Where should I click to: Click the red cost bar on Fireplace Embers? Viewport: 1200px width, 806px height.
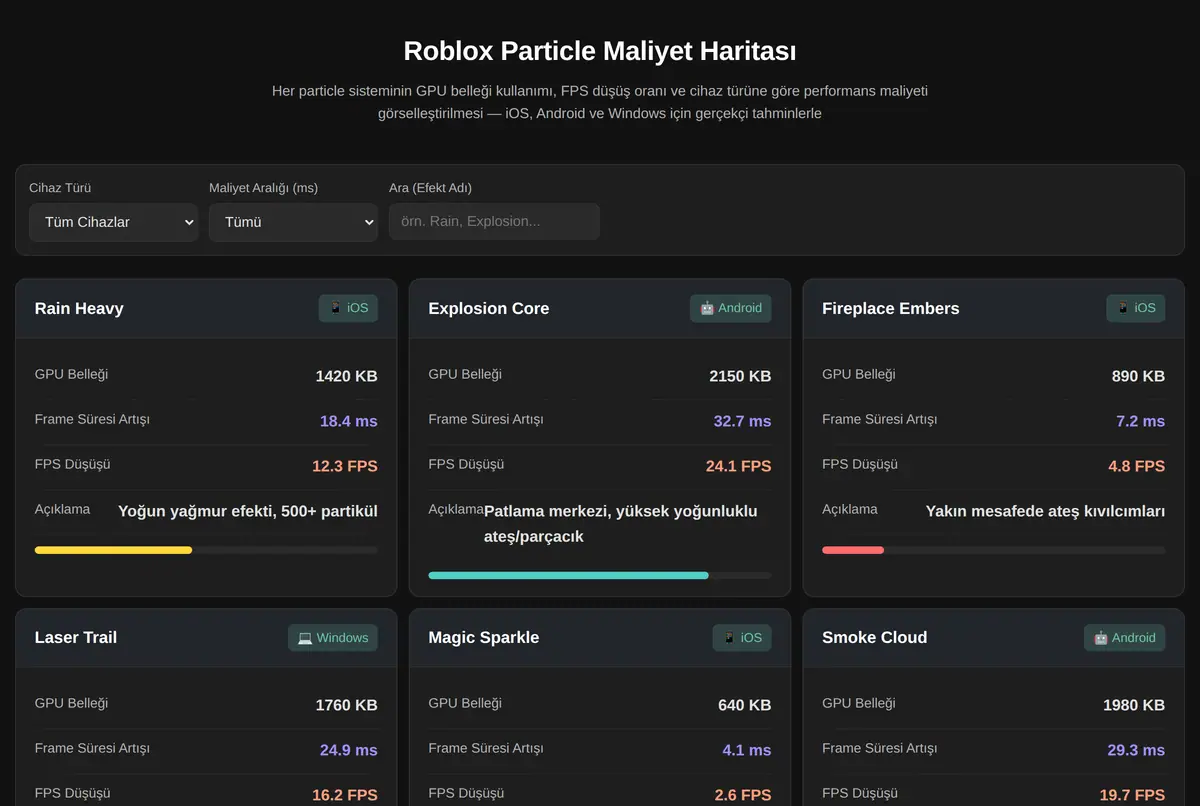click(853, 550)
